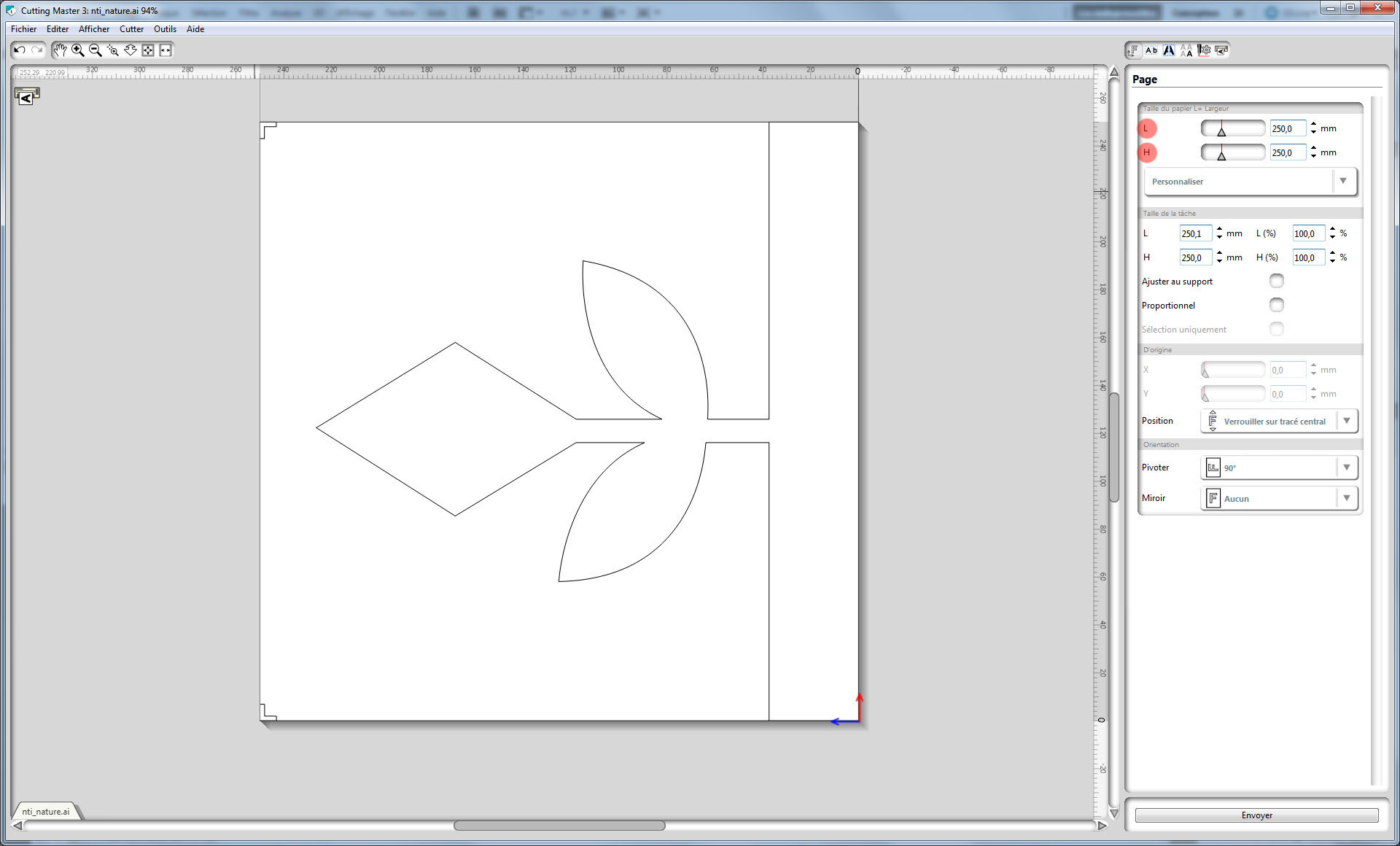Image resolution: width=1400 pixels, height=846 pixels.
Task: Enable the Ajuster au support checkbox
Action: 1276,281
